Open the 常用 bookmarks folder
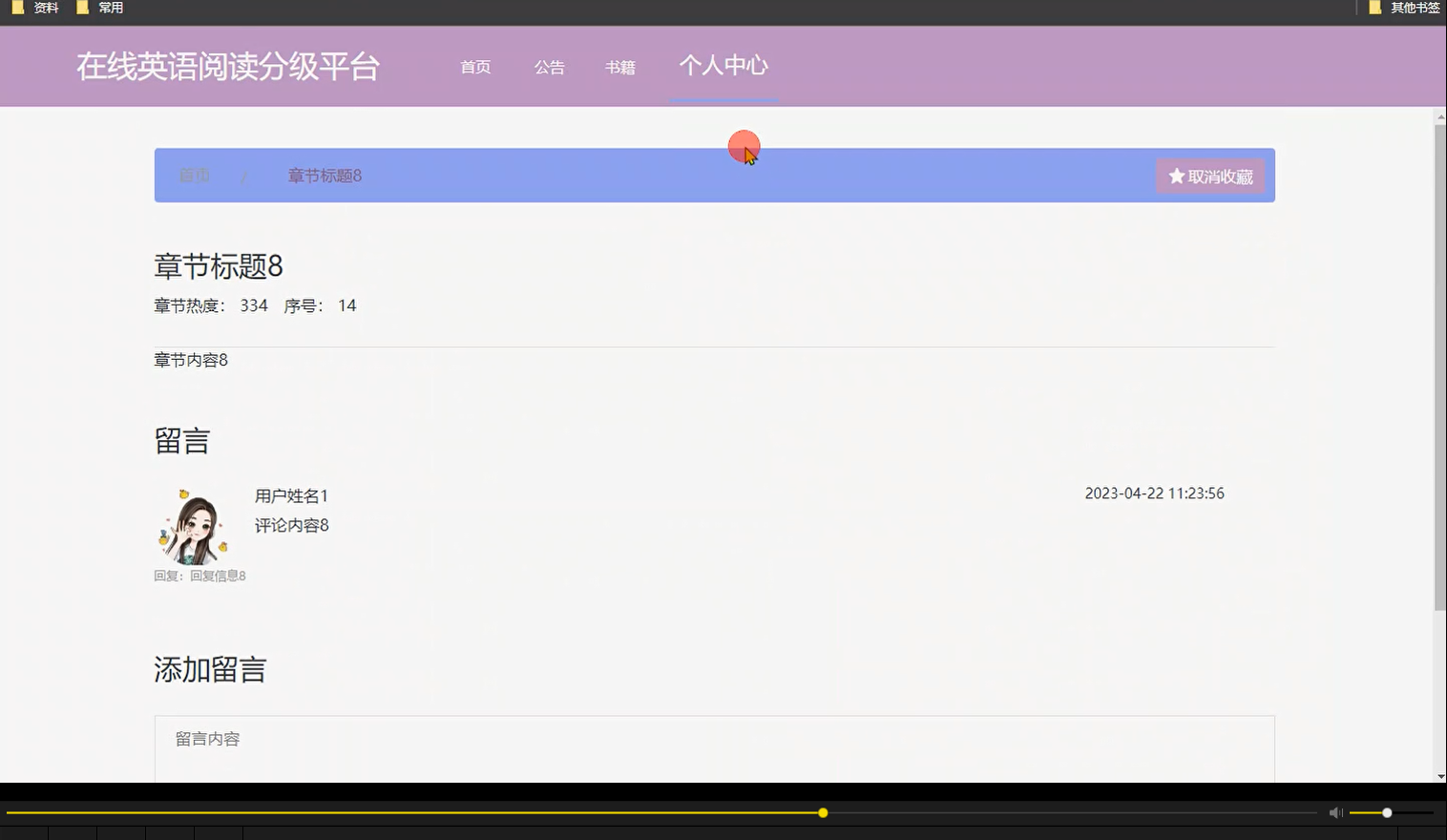 tap(108, 8)
